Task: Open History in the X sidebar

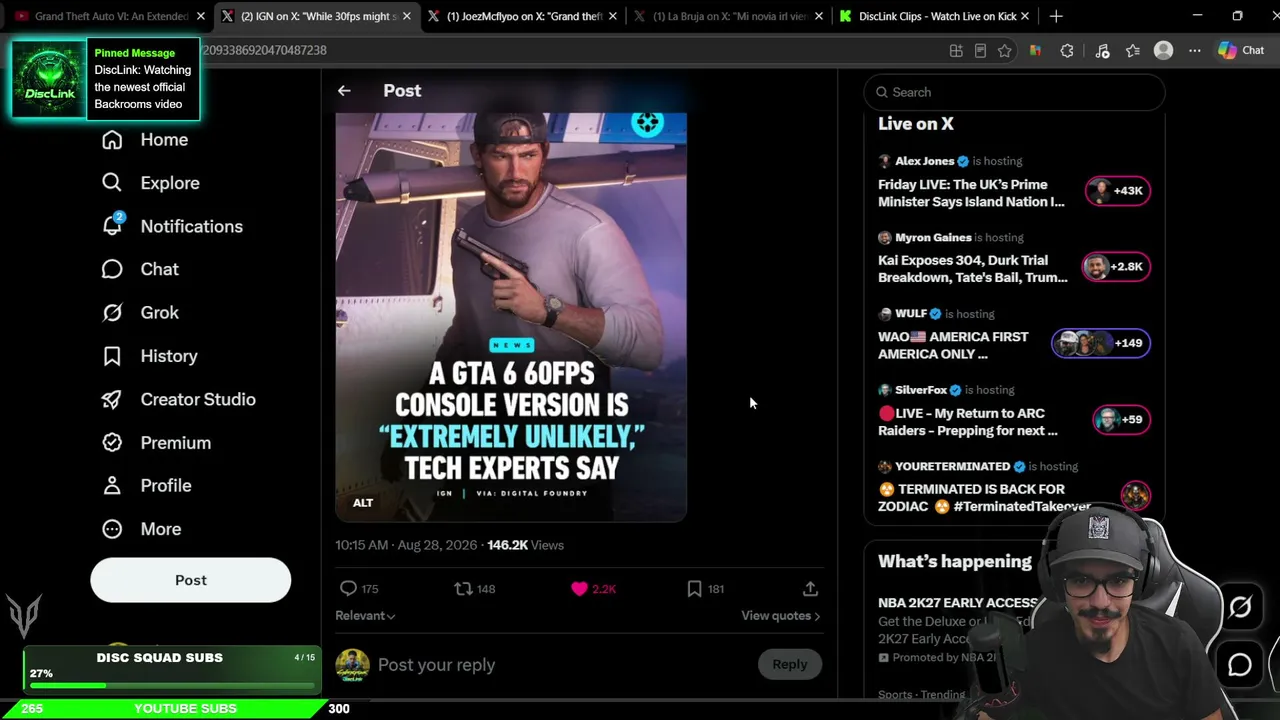Action: click(x=149, y=356)
